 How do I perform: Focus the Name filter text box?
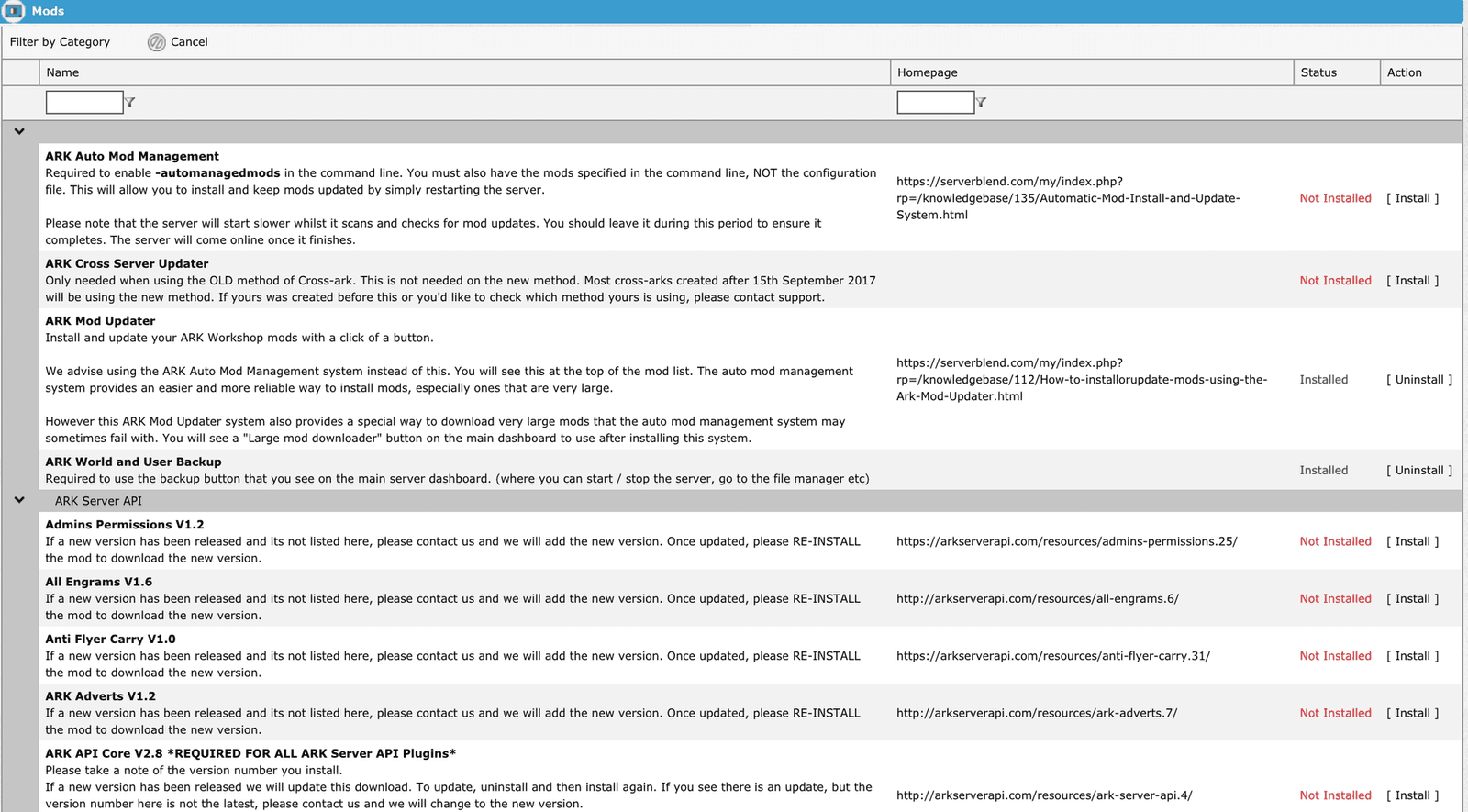[x=84, y=102]
